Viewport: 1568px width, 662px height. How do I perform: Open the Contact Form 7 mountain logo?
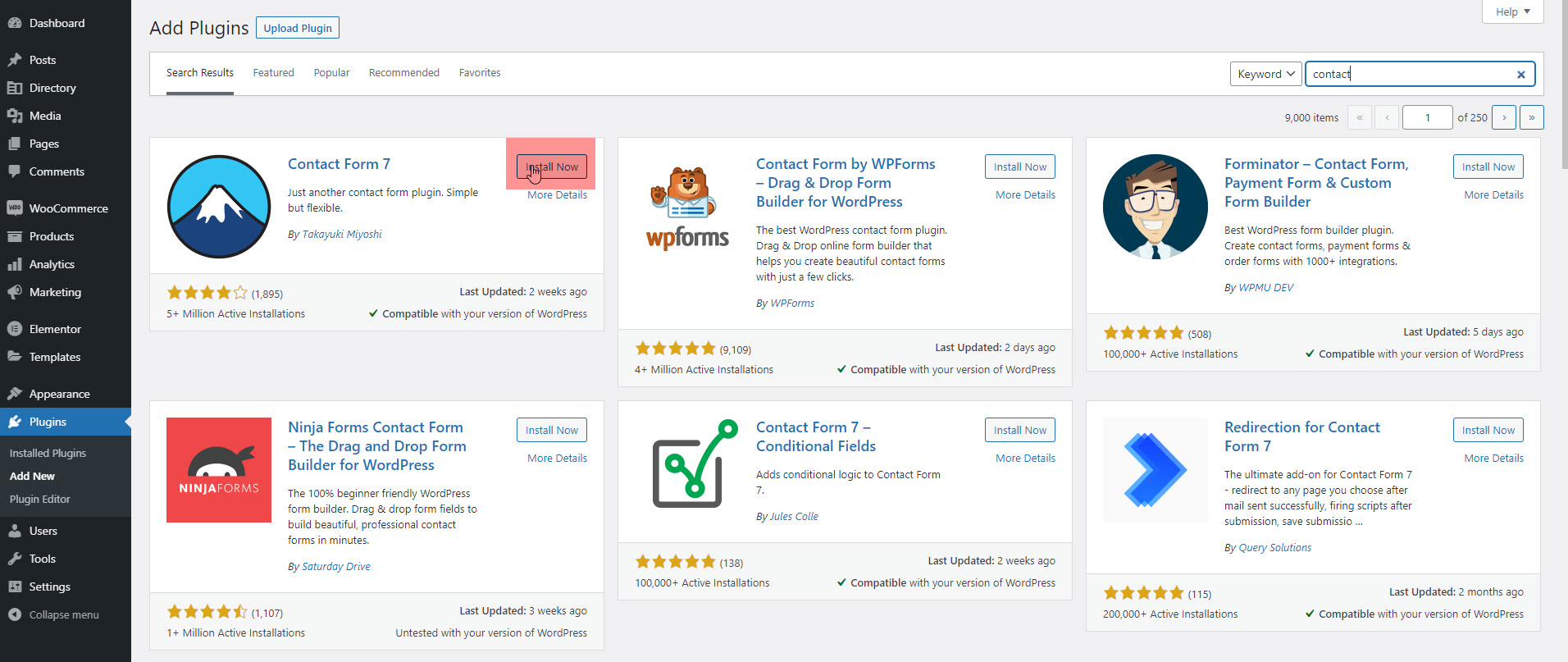tap(219, 207)
